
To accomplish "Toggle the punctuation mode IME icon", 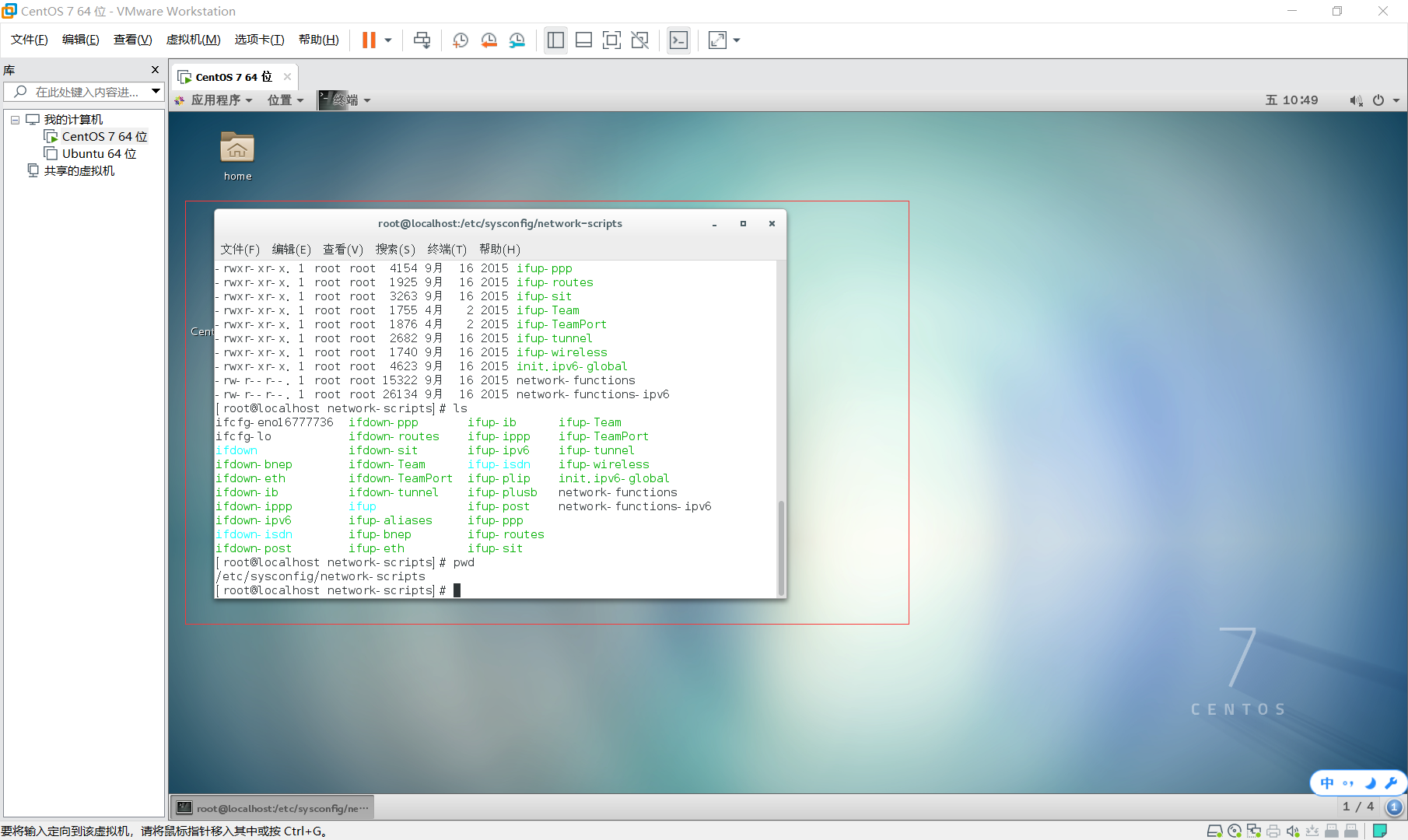I will coord(1348,783).
